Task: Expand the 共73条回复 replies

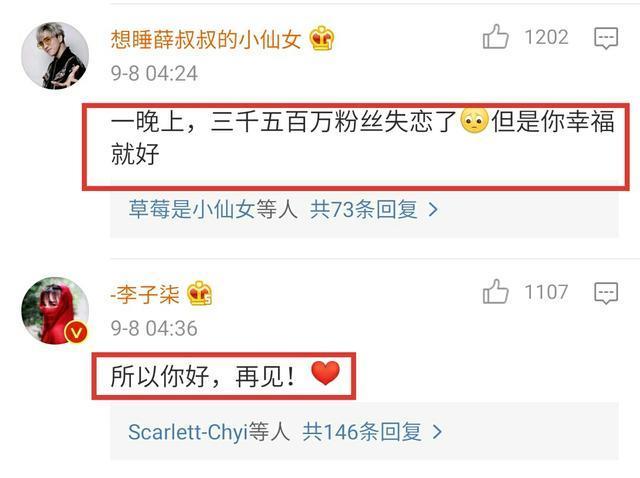Action: point(364,210)
